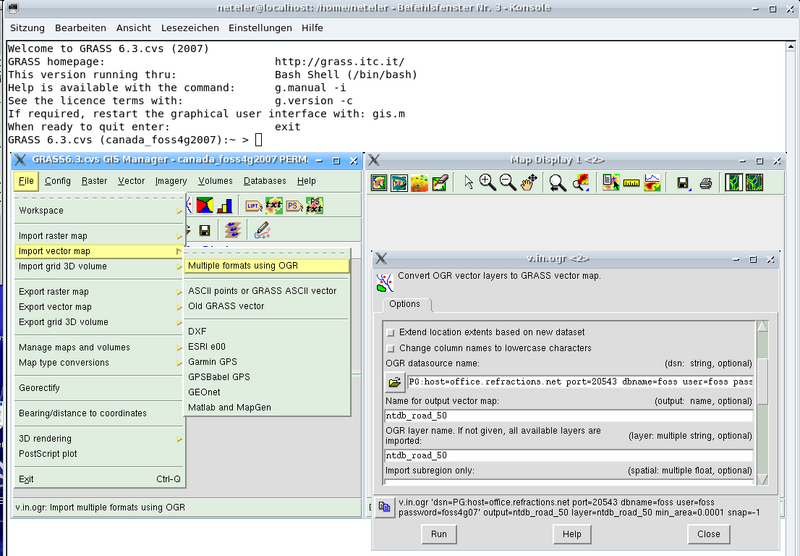The height and width of the screenshot is (556, 800).
Task: Toggle Change column names to lowercase
Action: (390, 348)
